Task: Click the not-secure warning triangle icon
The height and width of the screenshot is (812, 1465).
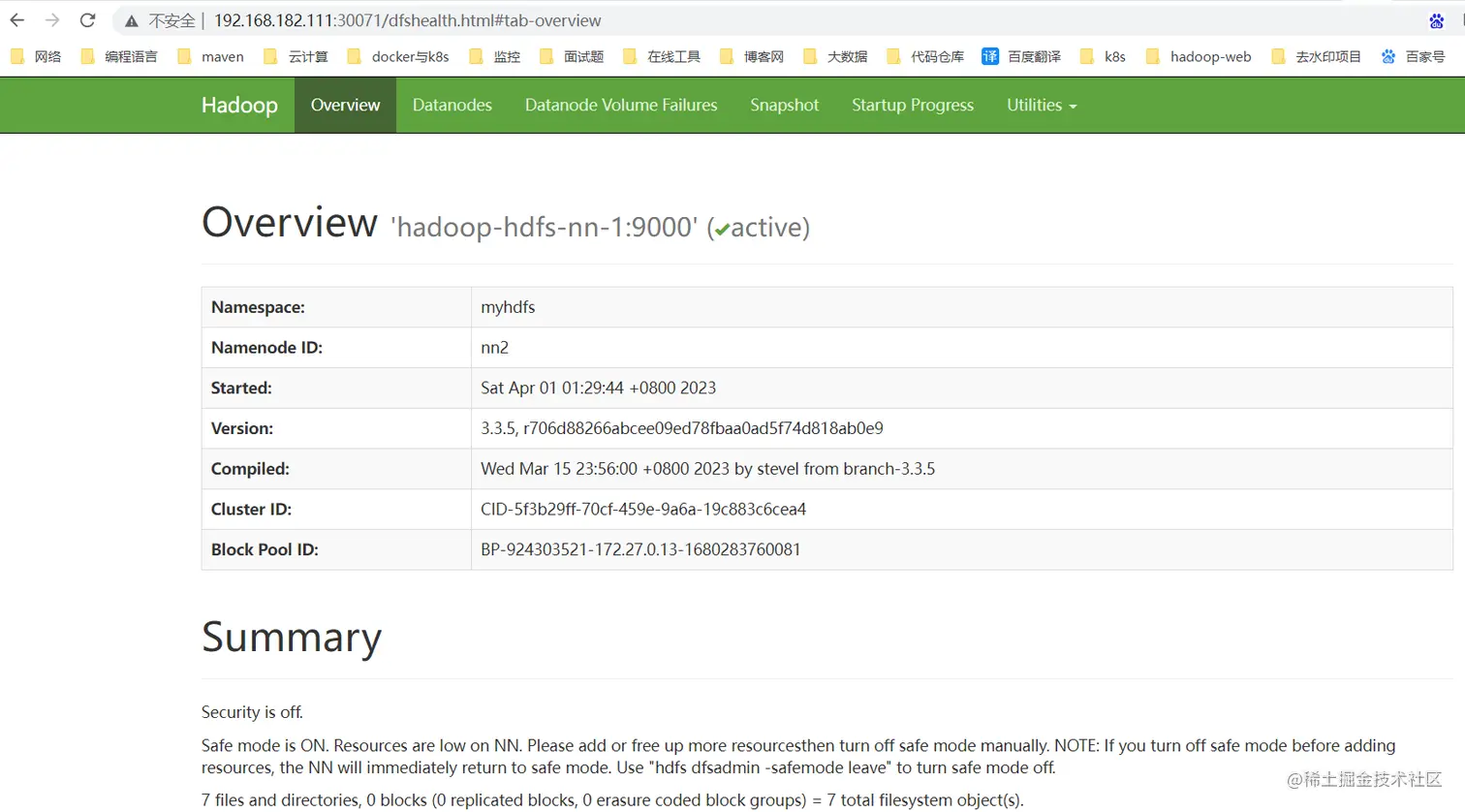Action: click(x=132, y=20)
